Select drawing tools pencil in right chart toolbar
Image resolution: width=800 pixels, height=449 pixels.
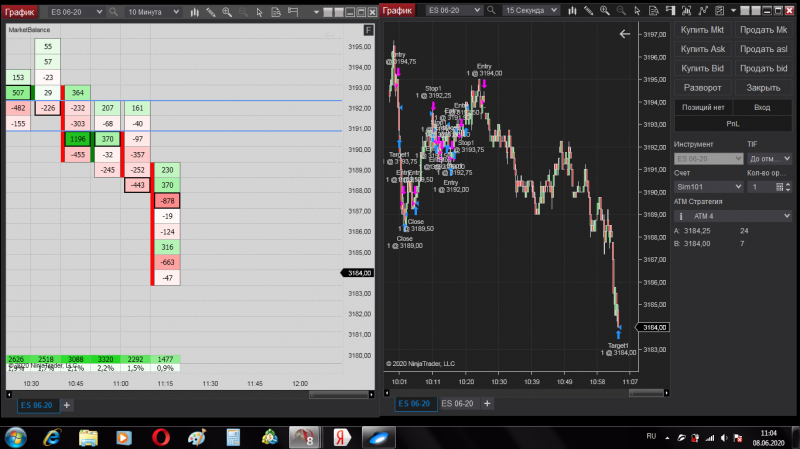click(588, 10)
